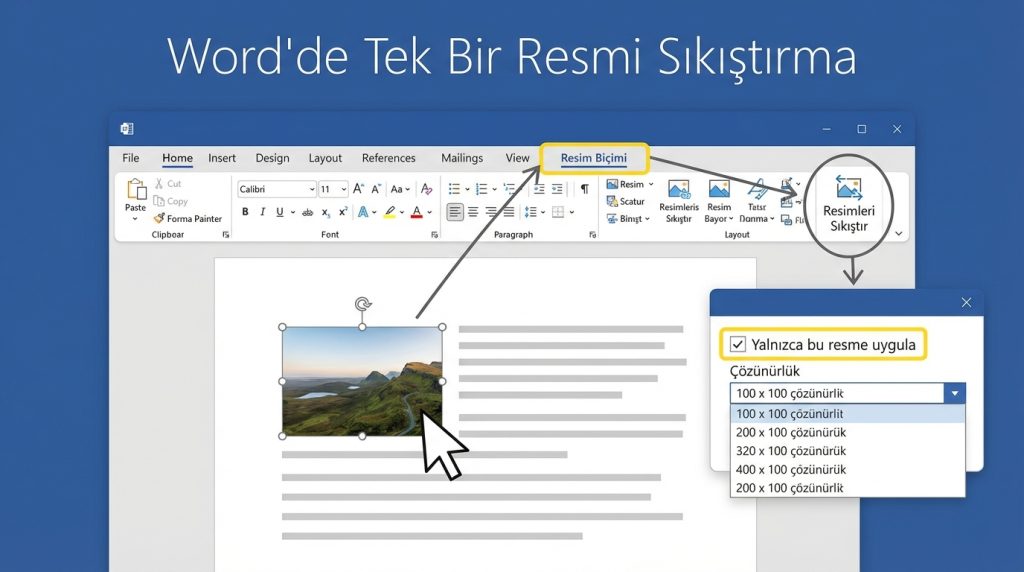Align text right
Viewport: 1024px width, 572px height.
(x=490, y=212)
